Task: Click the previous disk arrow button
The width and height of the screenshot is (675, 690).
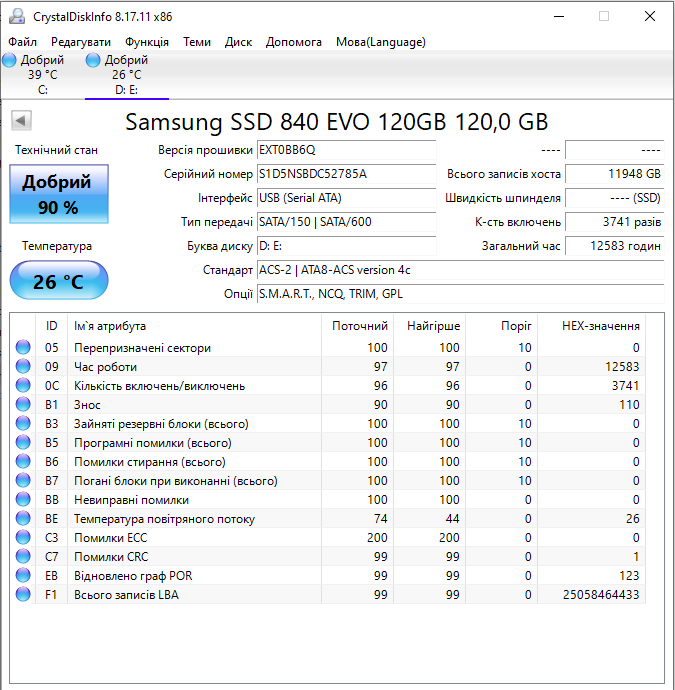Action: [x=21, y=120]
